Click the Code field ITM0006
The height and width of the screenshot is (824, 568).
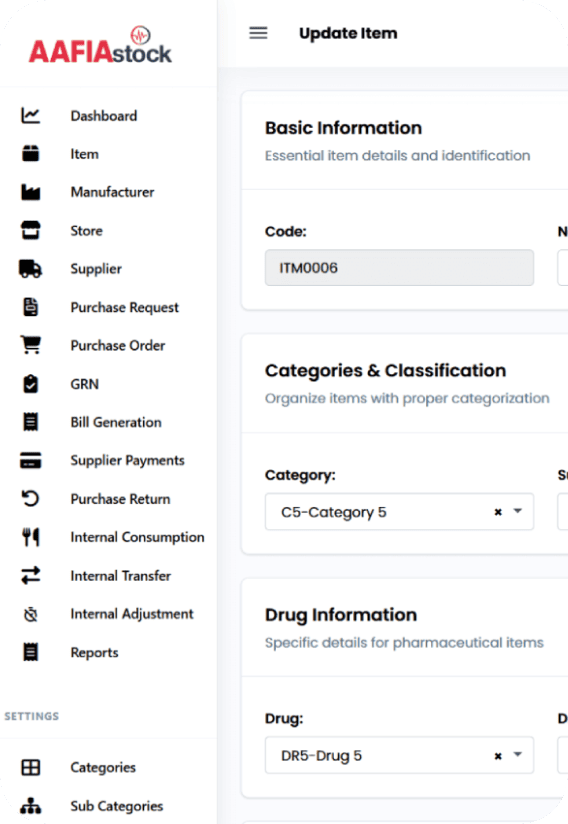(399, 268)
